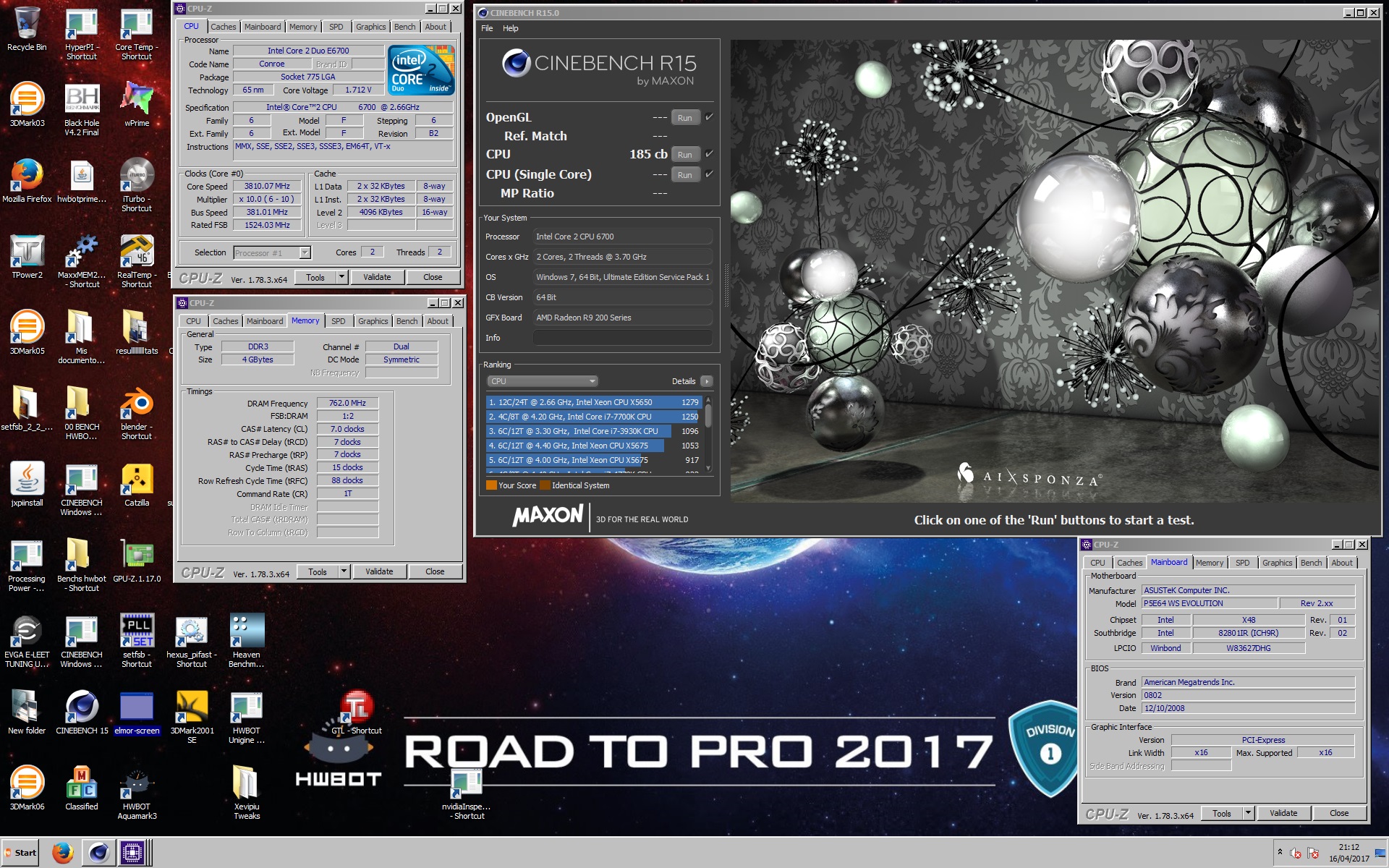Open the CPU ranking dropdown in Cinebench
The height and width of the screenshot is (868, 1389).
point(542,381)
